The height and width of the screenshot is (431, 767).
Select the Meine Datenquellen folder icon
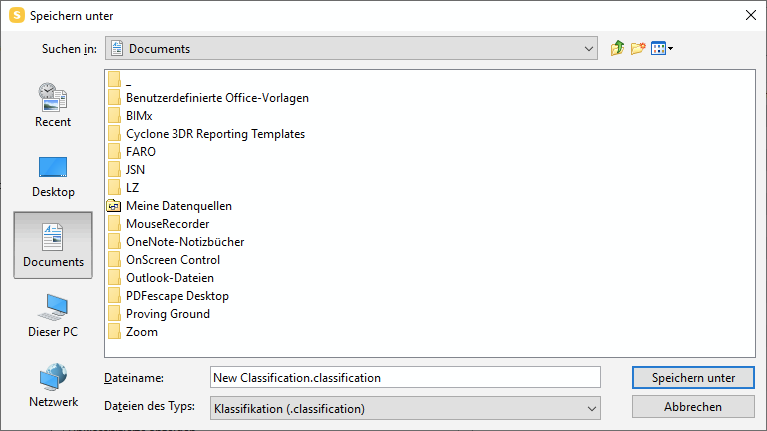click(114, 206)
